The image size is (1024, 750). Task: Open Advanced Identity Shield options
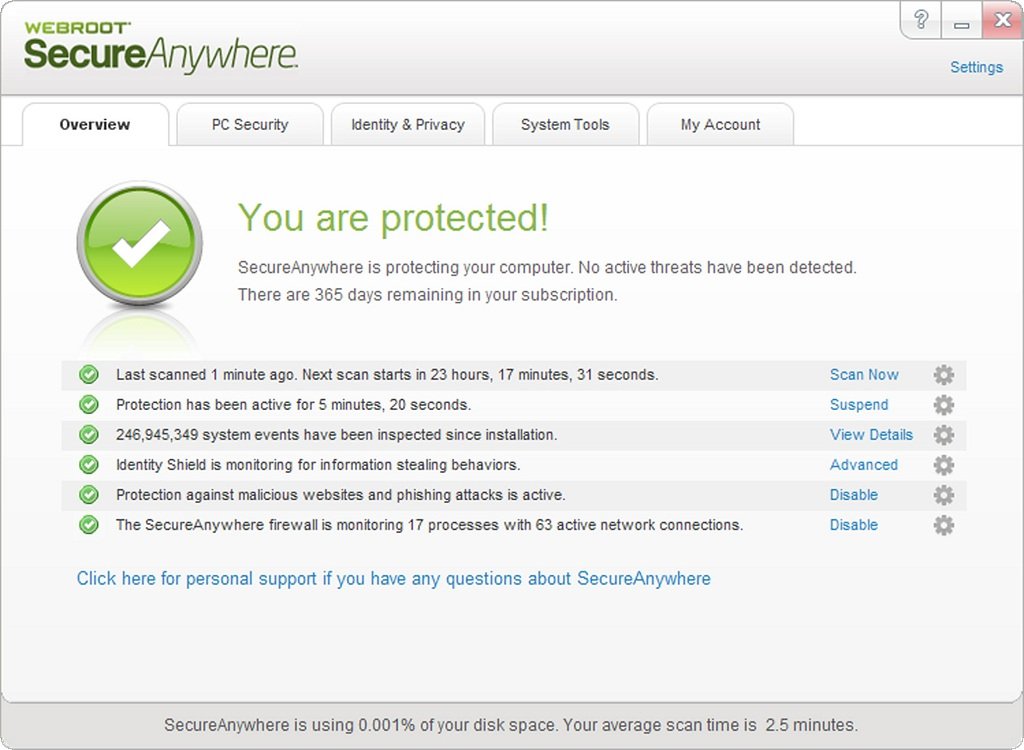pos(864,465)
